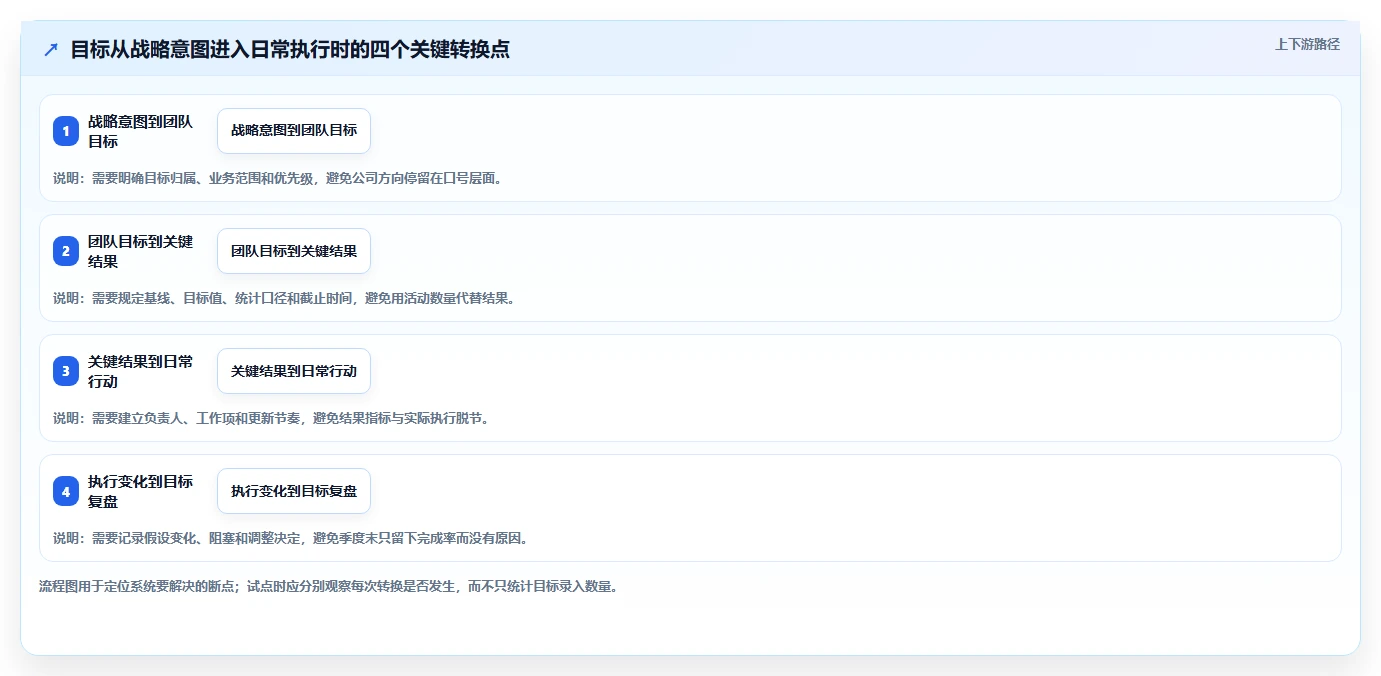
Task: Click the number 2 step badge
Action: coord(66,251)
